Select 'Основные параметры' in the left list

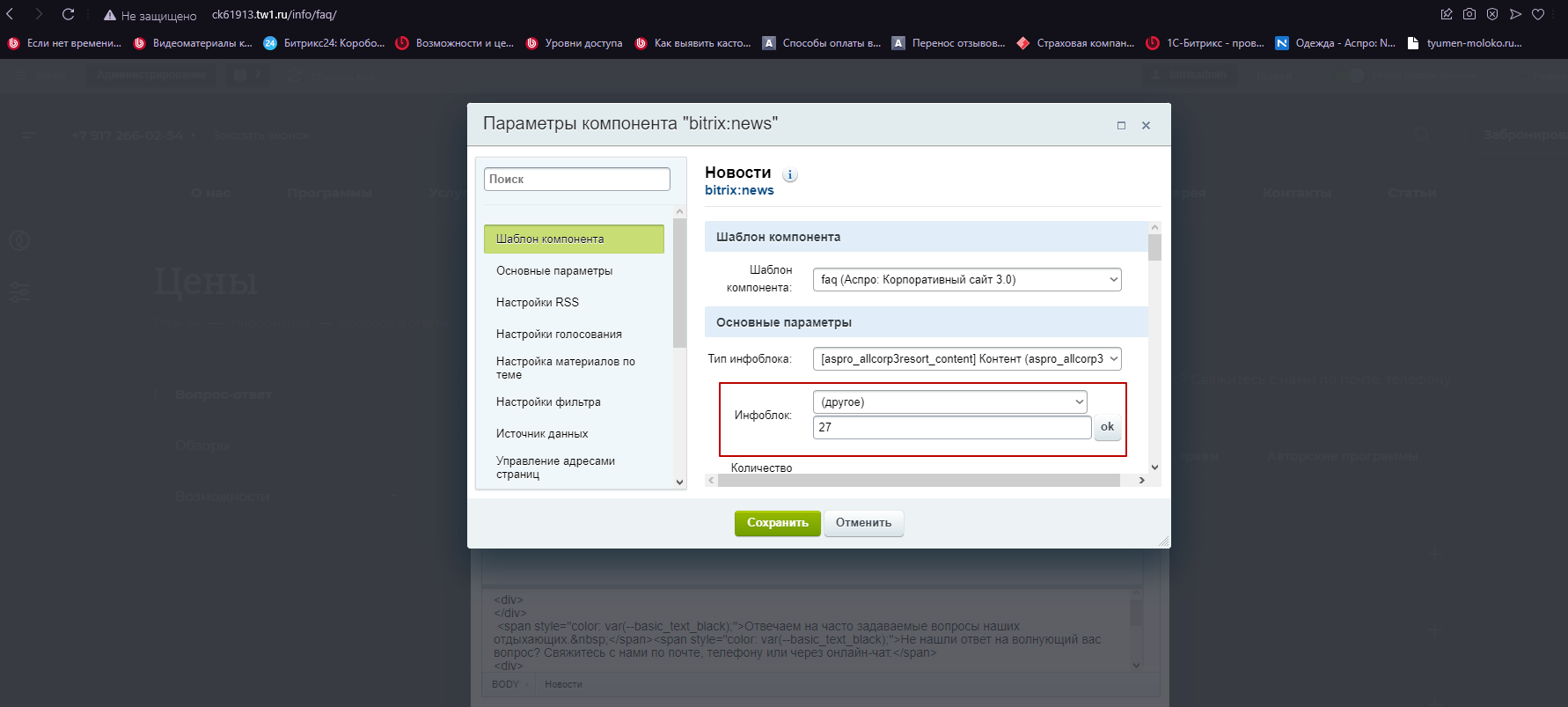(x=554, y=271)
